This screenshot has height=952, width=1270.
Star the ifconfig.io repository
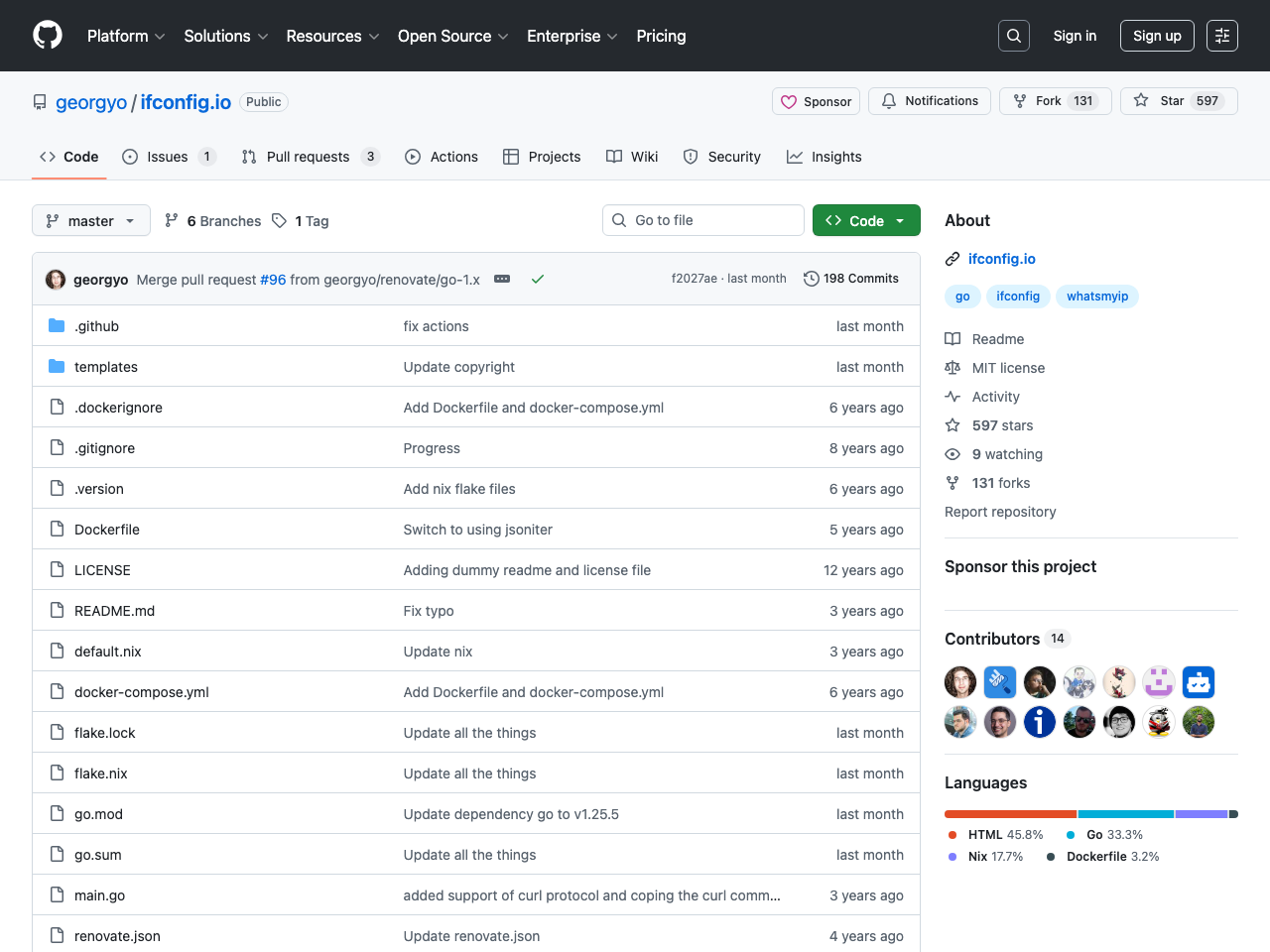click(1178, 101)
